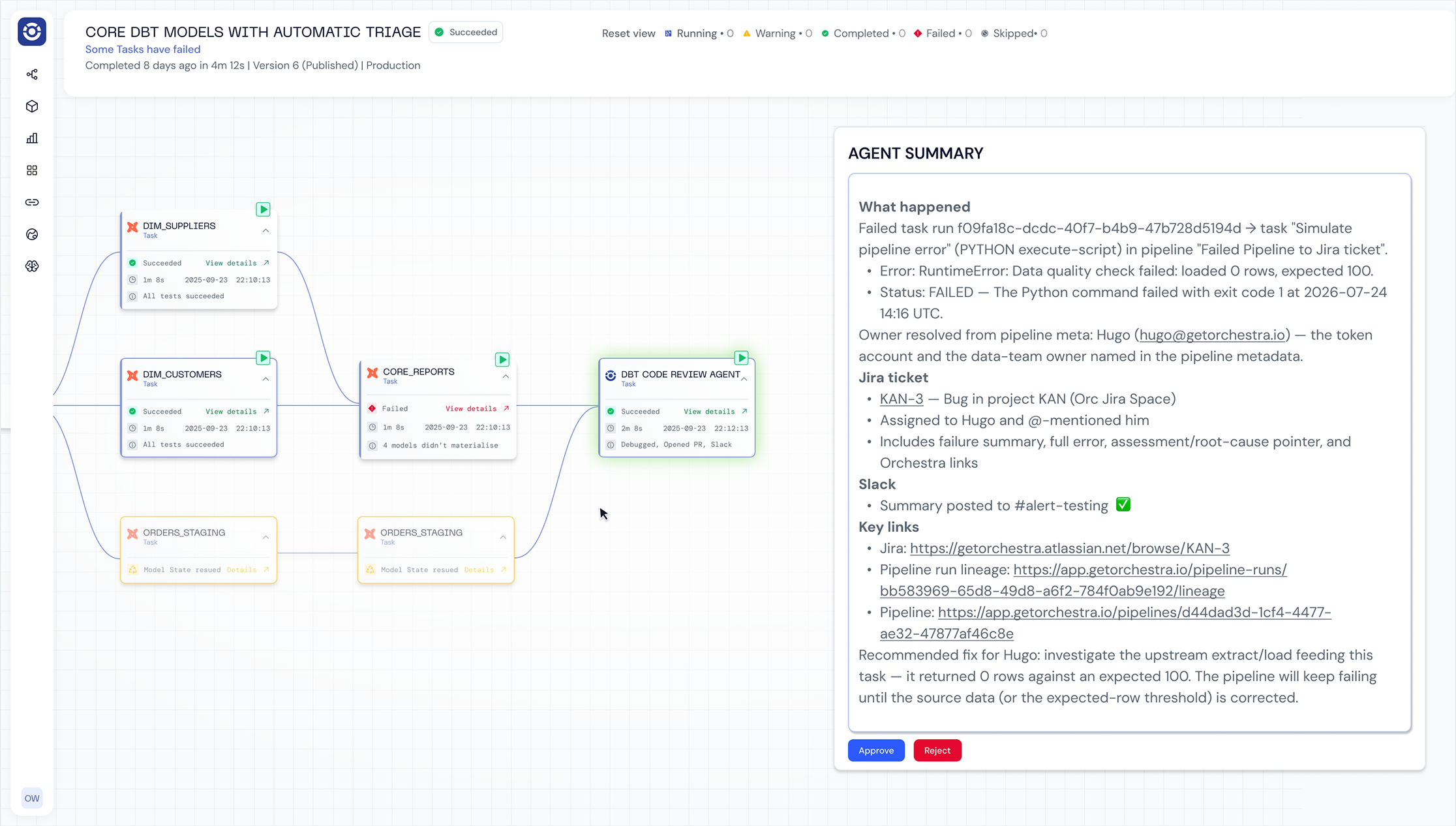1456x826 pixels.
Task: Filter by Running status
Action: (x=699, y=33)
